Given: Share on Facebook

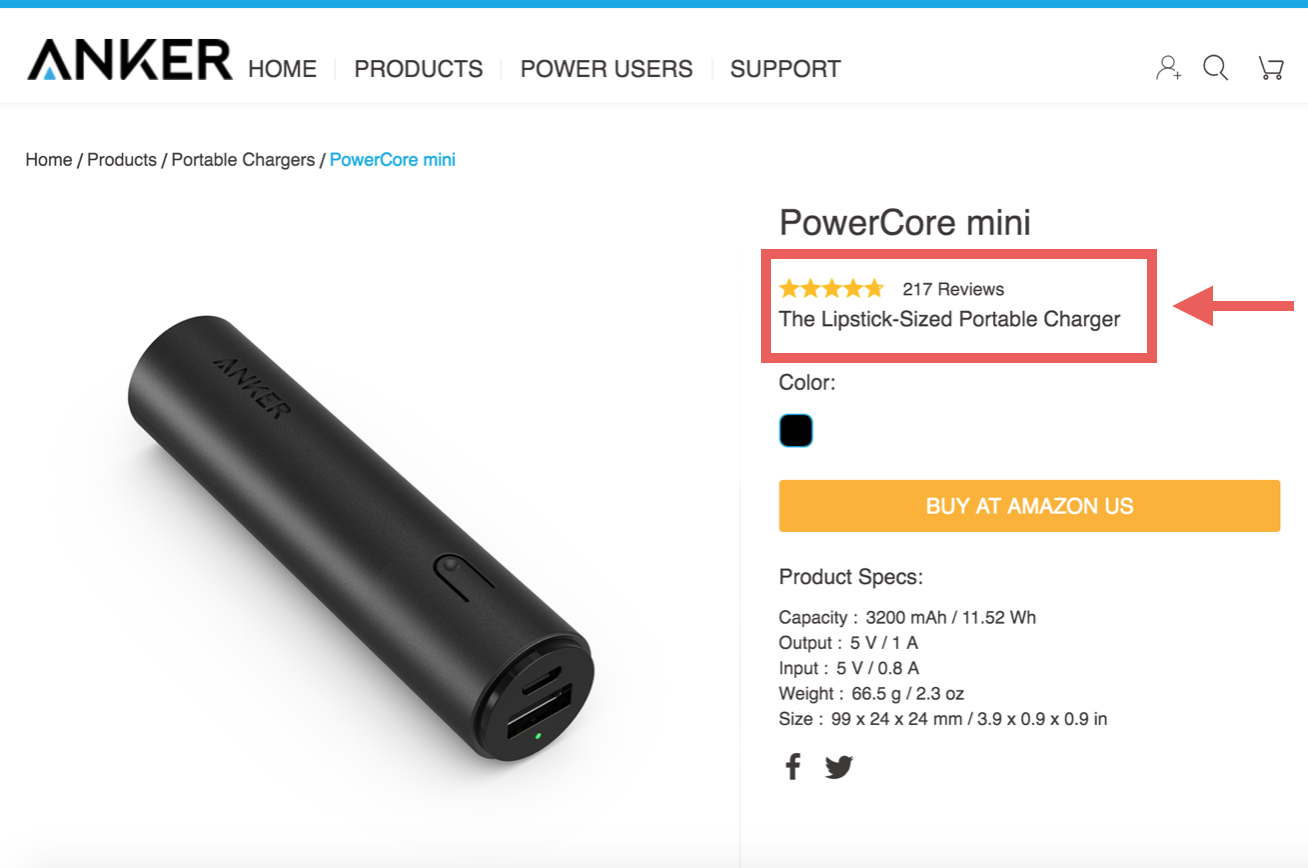Looking at the screenshot, I should click(793, 767).
